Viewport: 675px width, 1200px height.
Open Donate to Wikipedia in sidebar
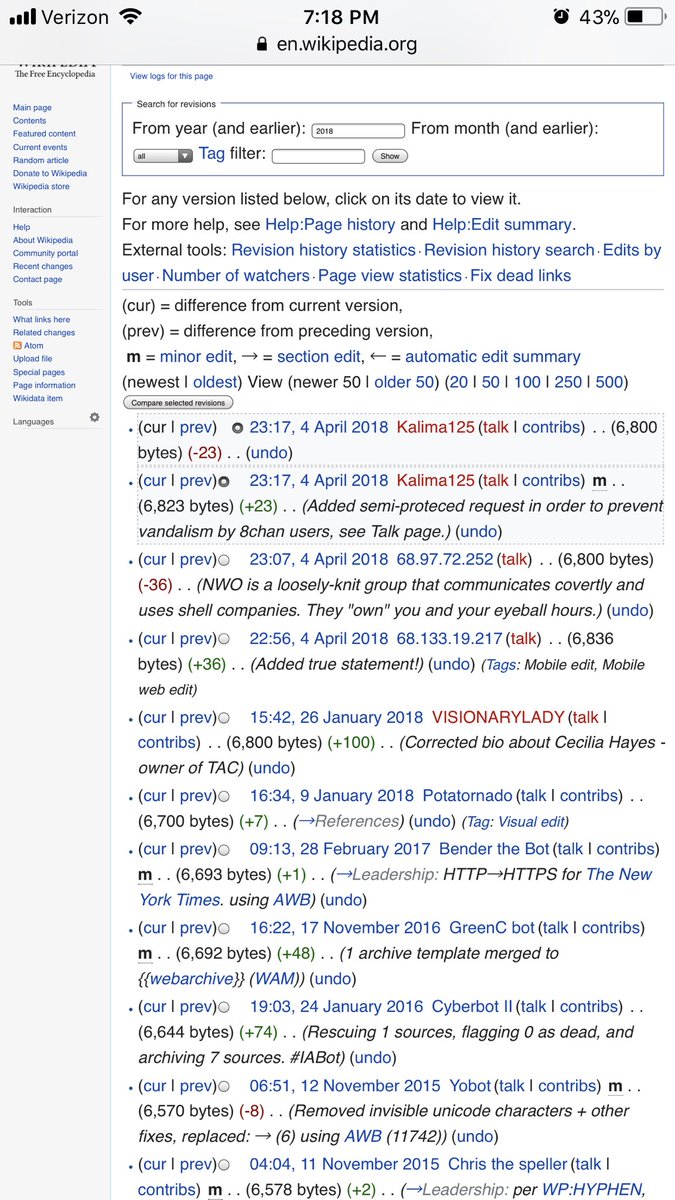(x=50, y=173)
